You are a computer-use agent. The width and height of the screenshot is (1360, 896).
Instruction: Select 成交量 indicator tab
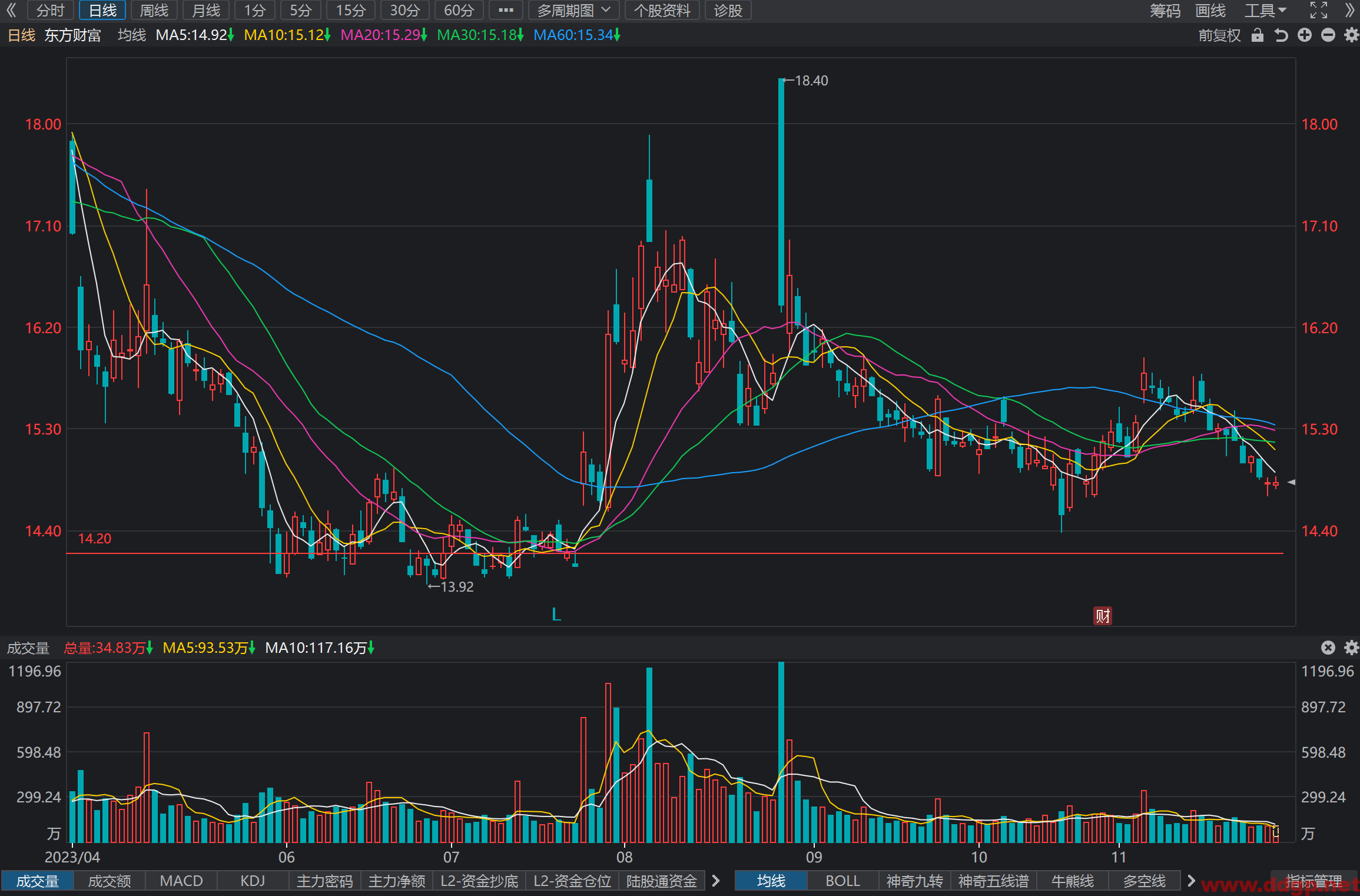(x=38, y=881)
